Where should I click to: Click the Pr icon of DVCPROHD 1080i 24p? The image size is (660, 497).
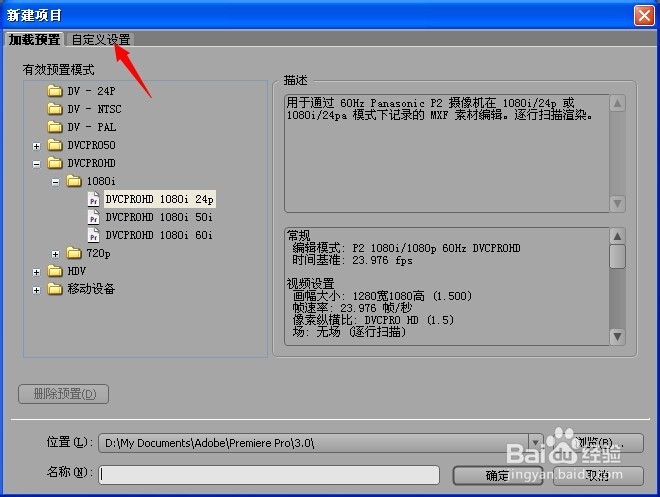(x=94, y=199)
